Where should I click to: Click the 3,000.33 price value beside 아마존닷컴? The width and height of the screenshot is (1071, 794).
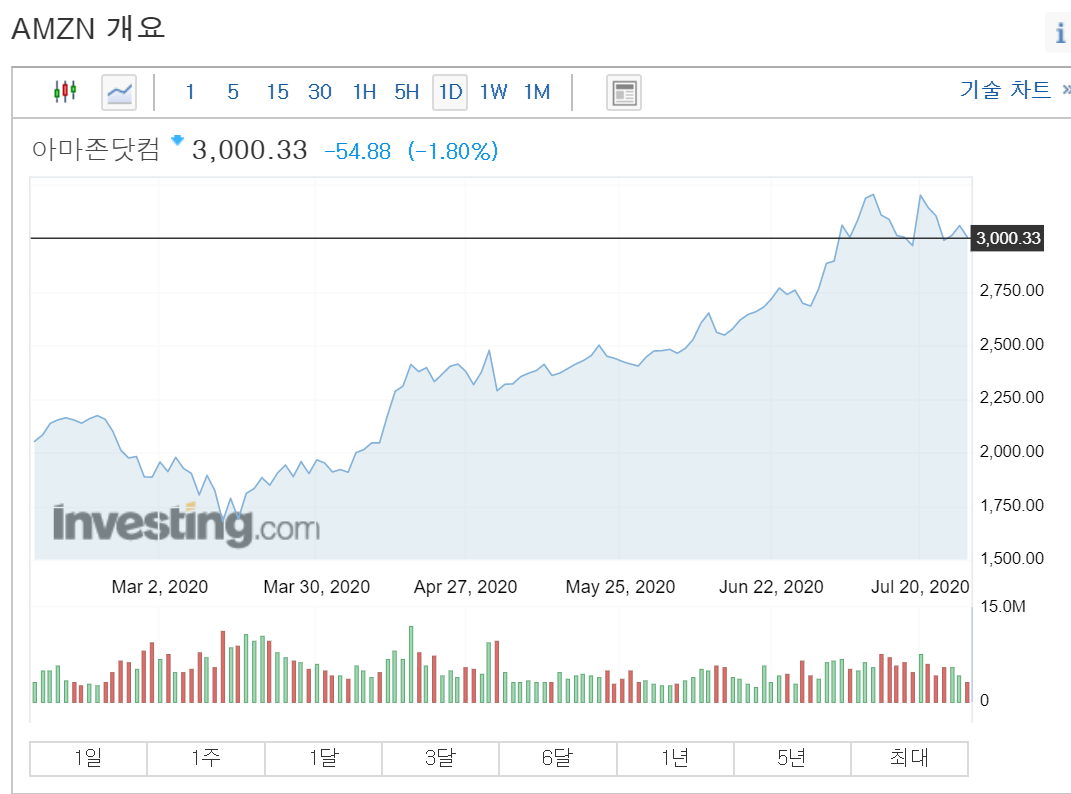(x=249, y=150)
